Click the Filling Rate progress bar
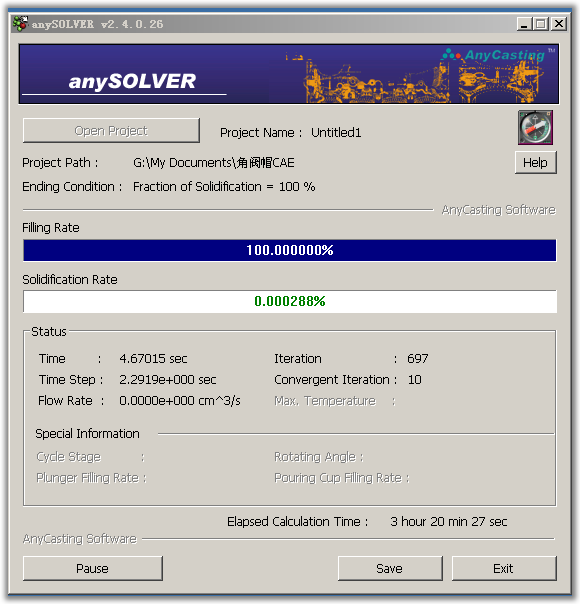 (x=290, y=250)
